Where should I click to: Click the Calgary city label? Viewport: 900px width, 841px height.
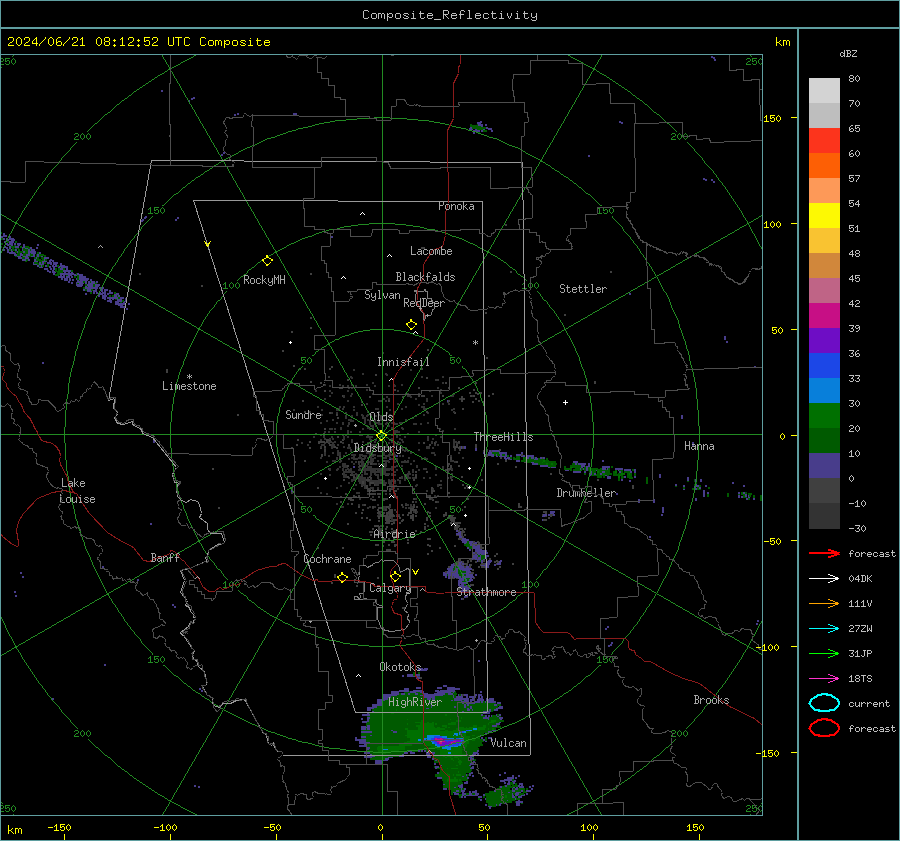click(x=390, y=588)
